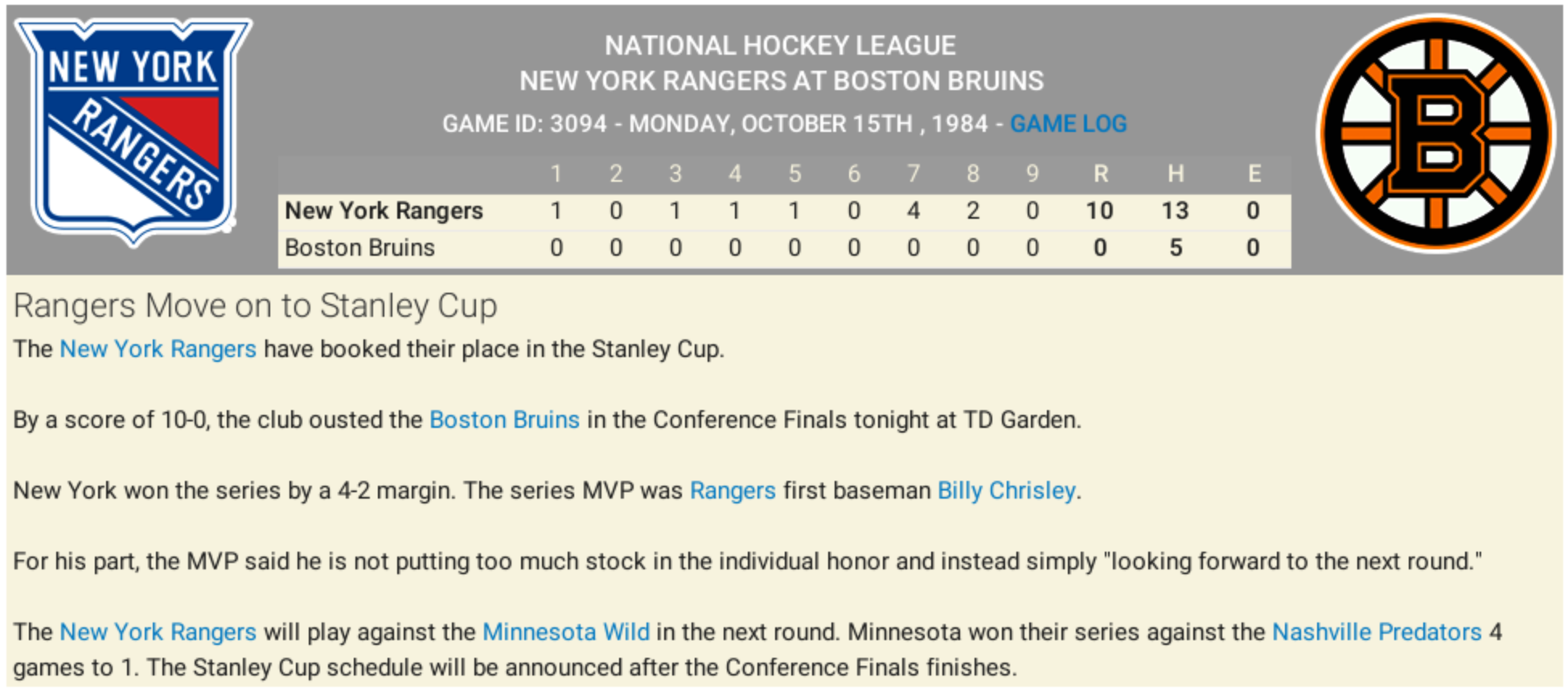The height and width of the screenshot is (690, 1568).
Task: Select Boston Bruins row name in box score
Action: pos(359,248)
